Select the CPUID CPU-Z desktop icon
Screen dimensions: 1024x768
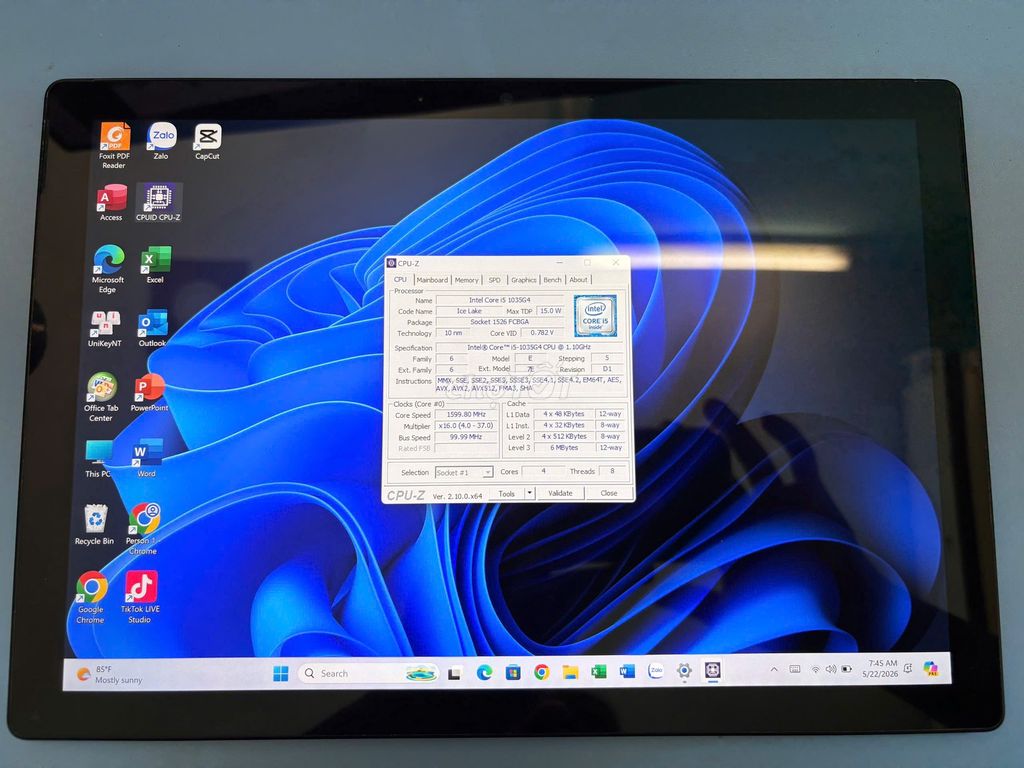158,202
